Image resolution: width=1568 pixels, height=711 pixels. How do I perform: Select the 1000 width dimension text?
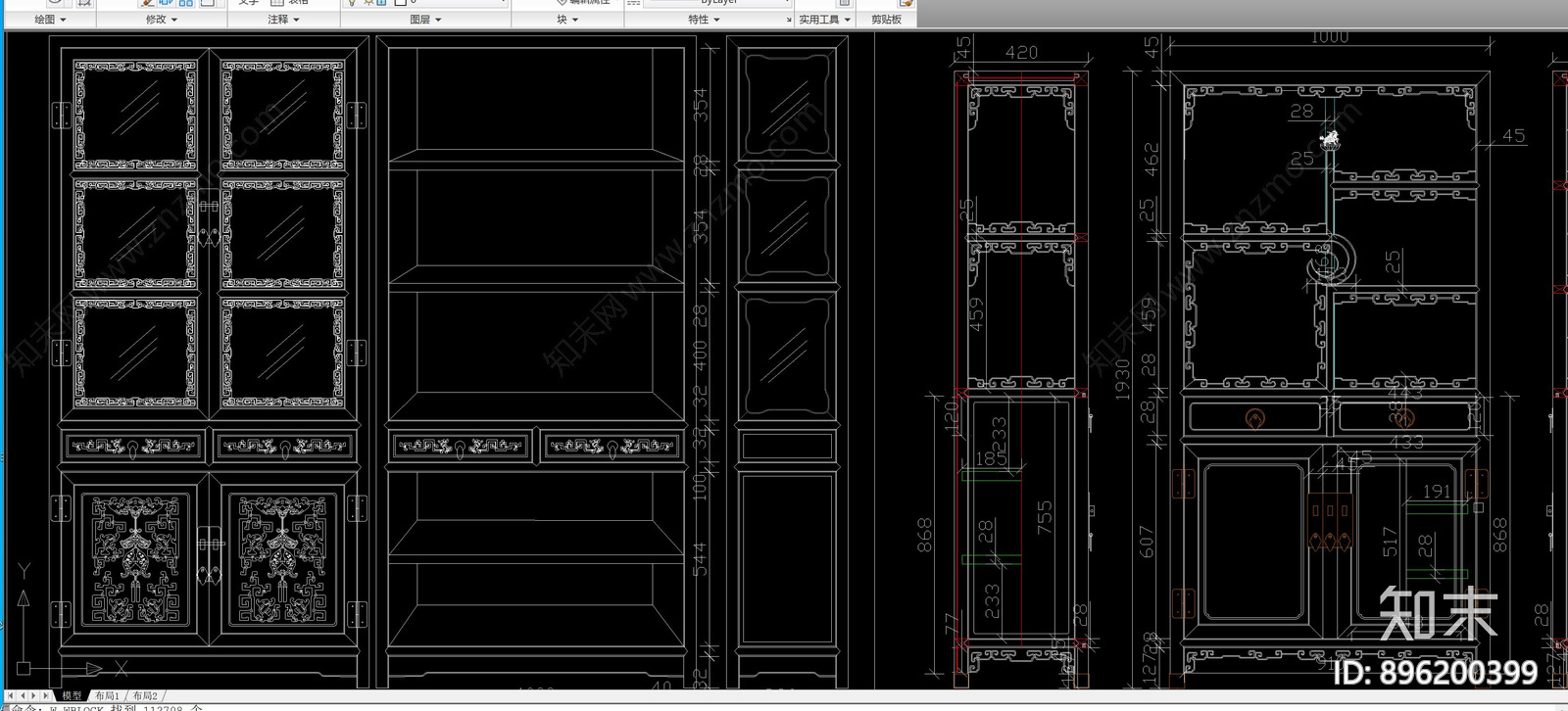[1329, 37]
